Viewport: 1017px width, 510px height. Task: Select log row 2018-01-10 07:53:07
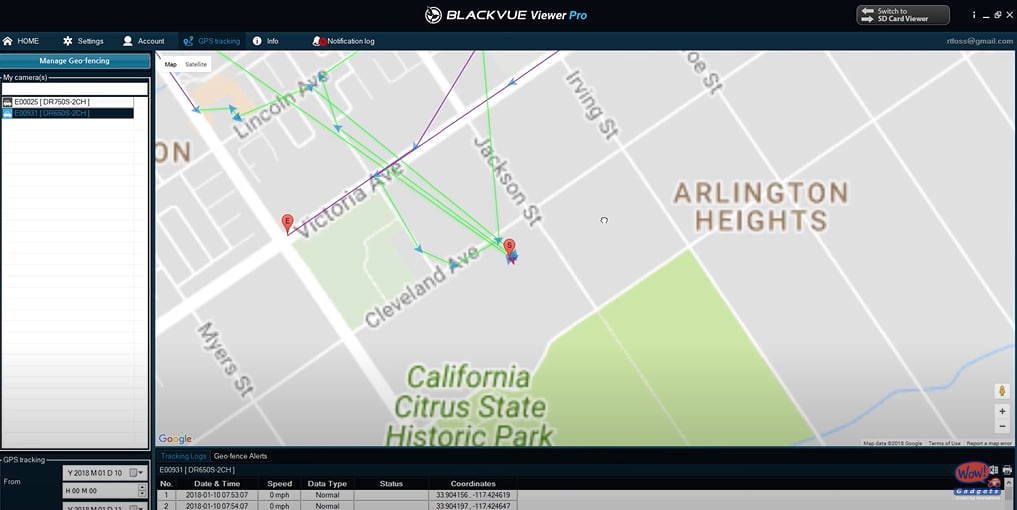[x=337, y=495]
